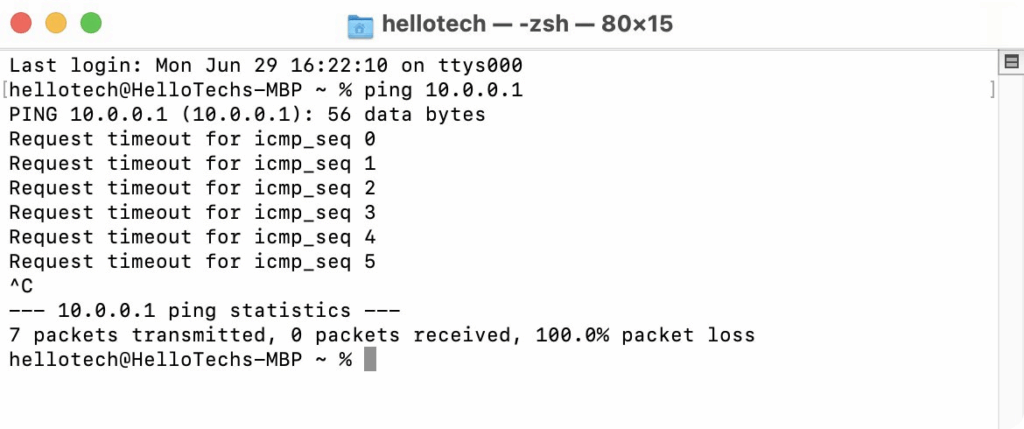This screenshot has height=429, width=1024.
Task: Click the red close window button
Action: (x=22, y=22)
